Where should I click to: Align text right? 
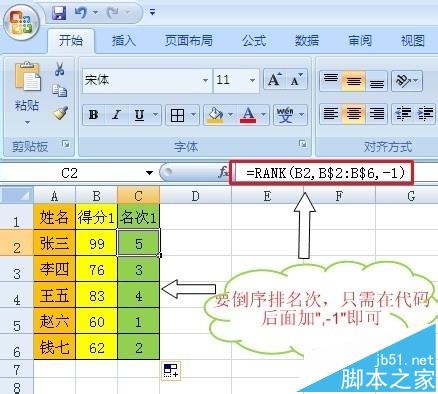coord(377,114)
